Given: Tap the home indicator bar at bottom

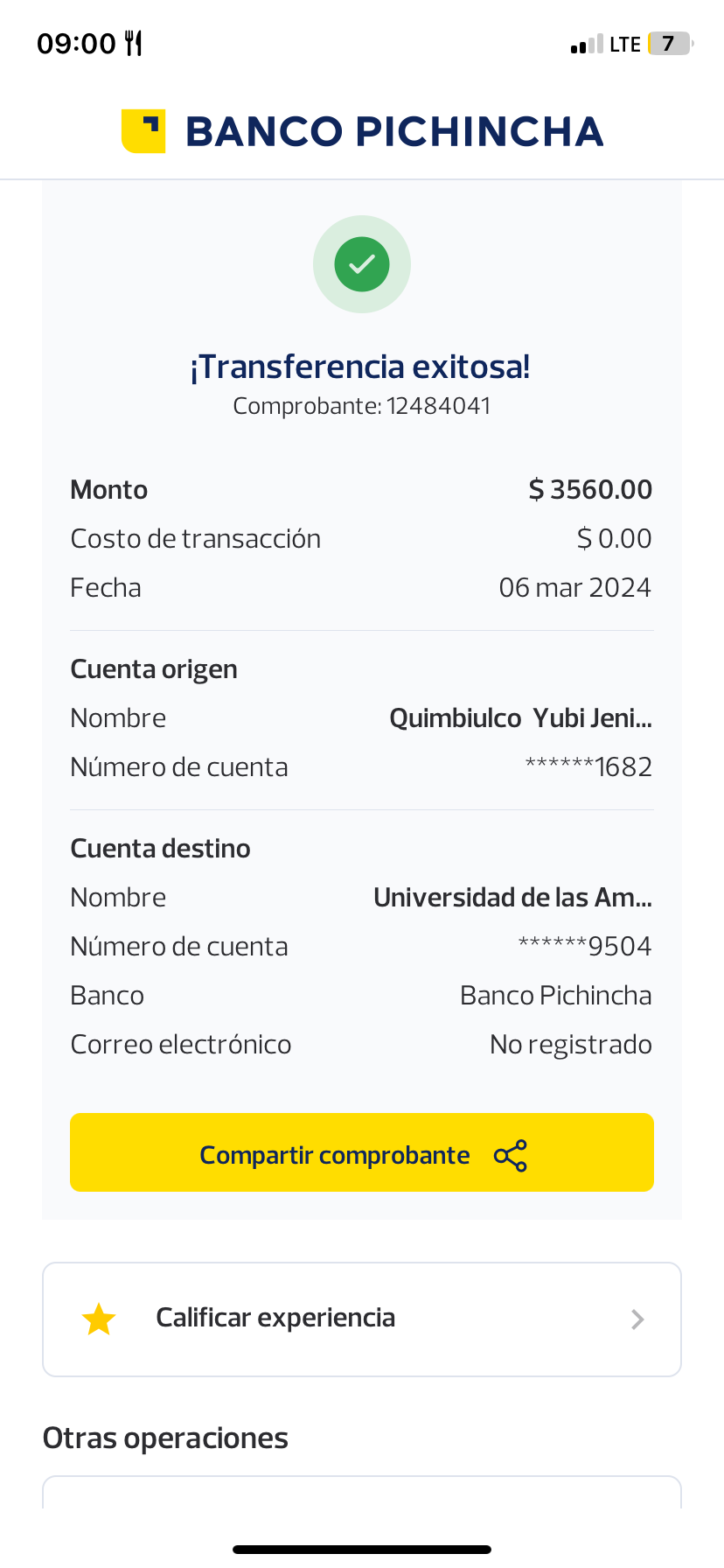Looking at the screenshot, I should tap(362, 1550).
